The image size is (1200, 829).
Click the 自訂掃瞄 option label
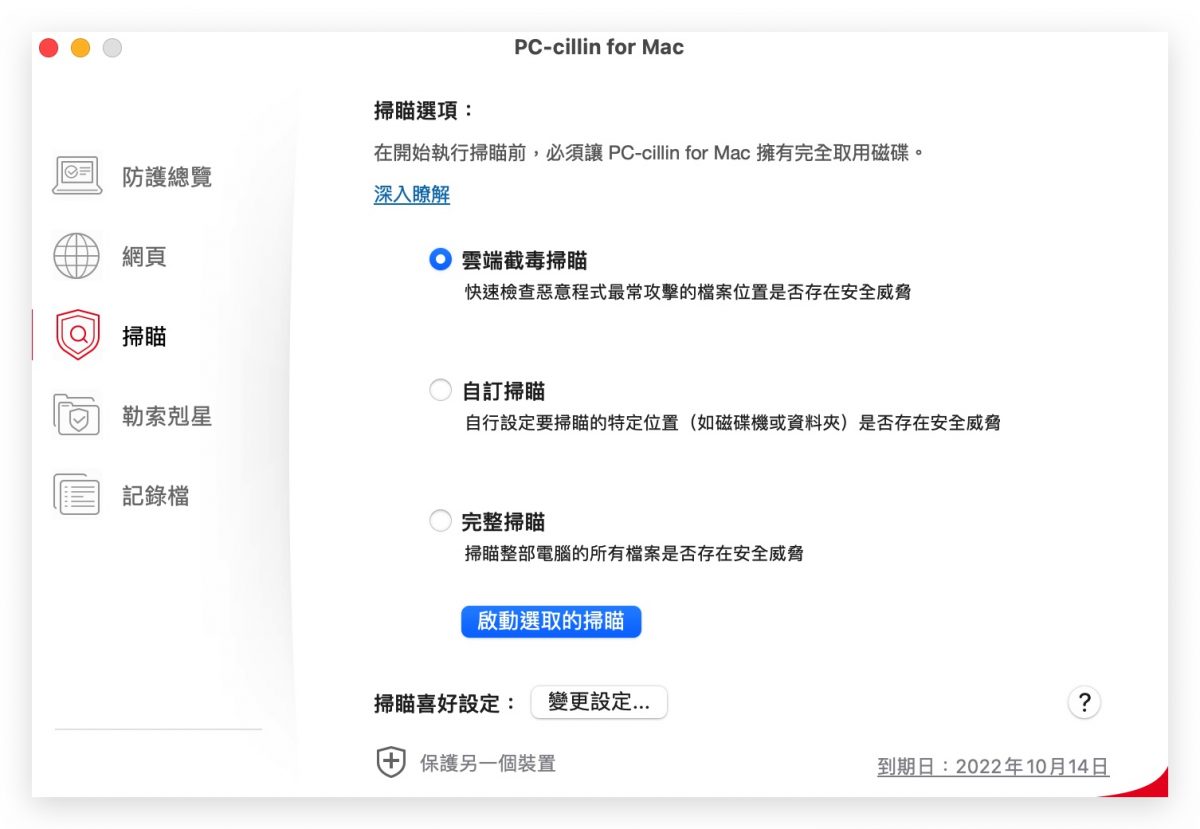[x=503, y=391]
